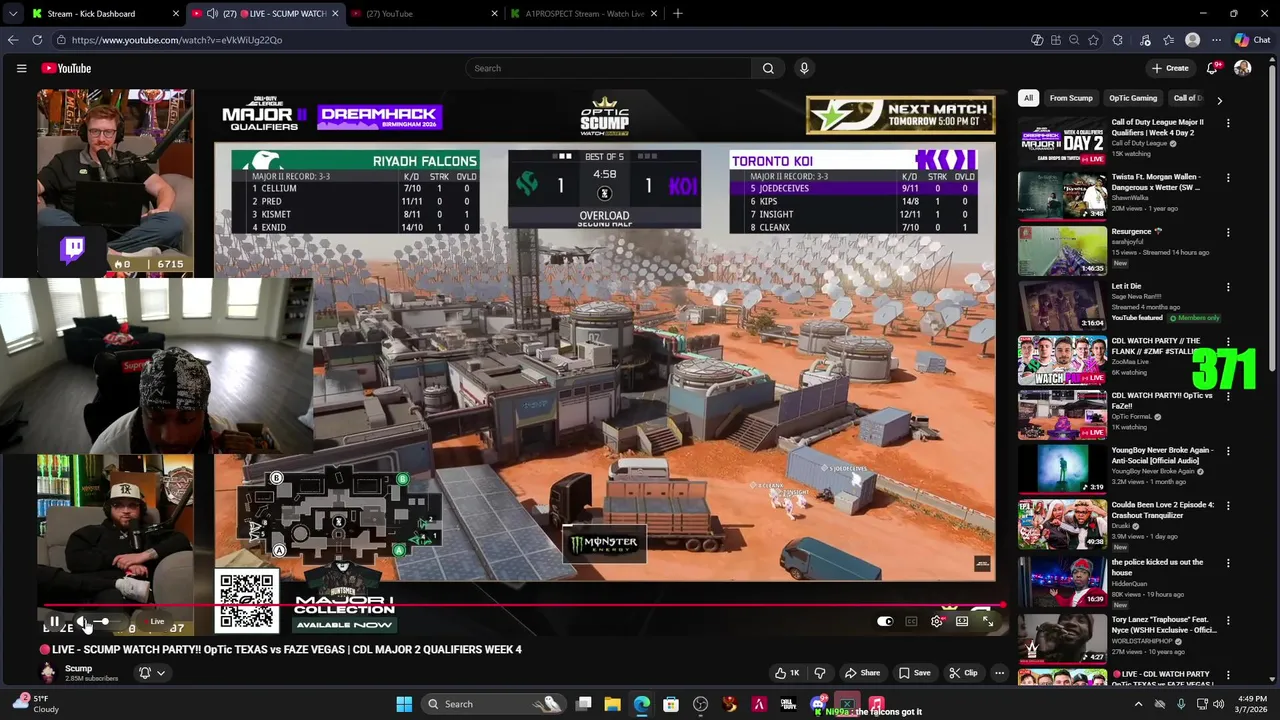Open the Scump channel avatar
Screen dimensions: 1280x720
[x=48, y=672]
